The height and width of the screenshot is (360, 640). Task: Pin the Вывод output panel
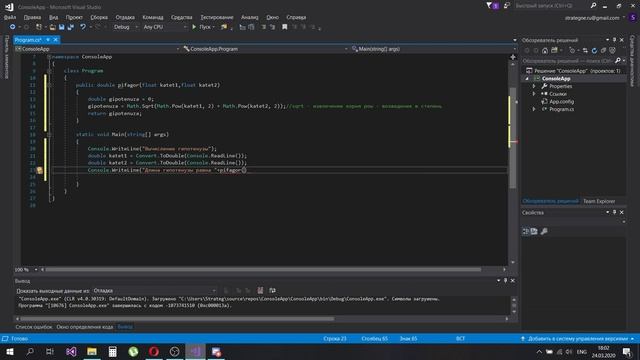(x=505, y=281)
